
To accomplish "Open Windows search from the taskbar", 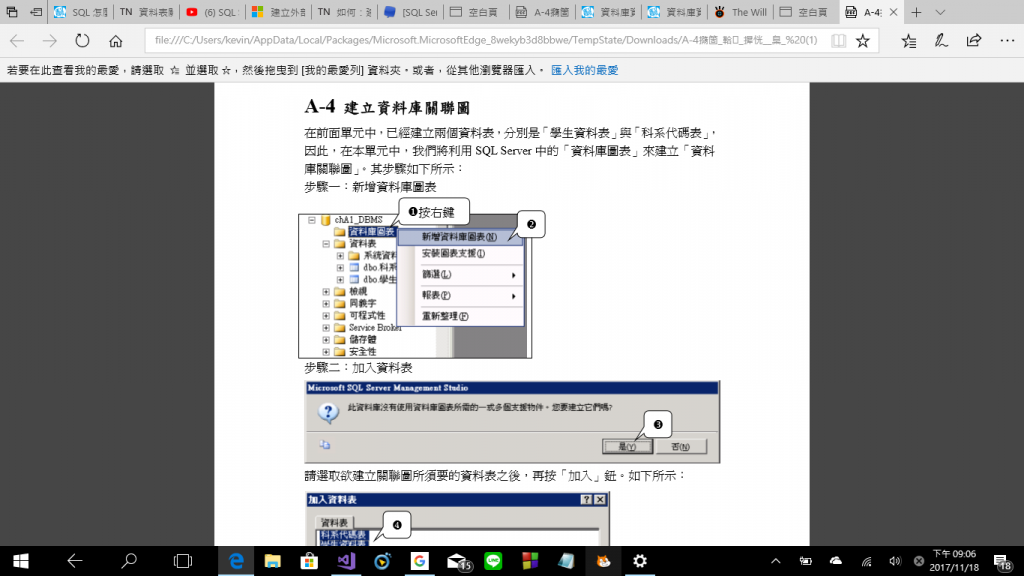I will click(129, 561).
